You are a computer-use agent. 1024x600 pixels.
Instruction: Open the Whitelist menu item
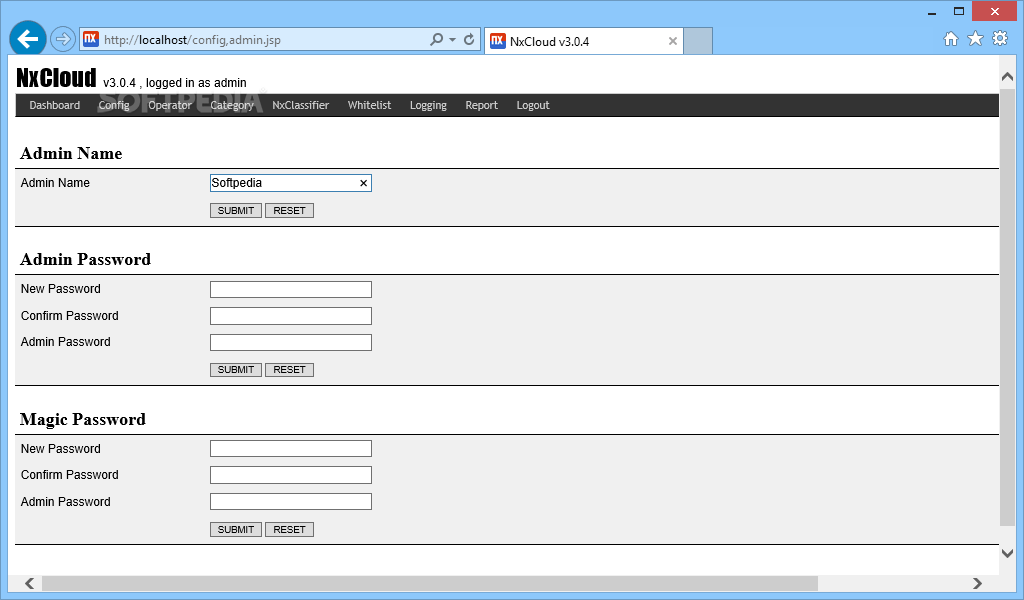click(x=369, y=105)
